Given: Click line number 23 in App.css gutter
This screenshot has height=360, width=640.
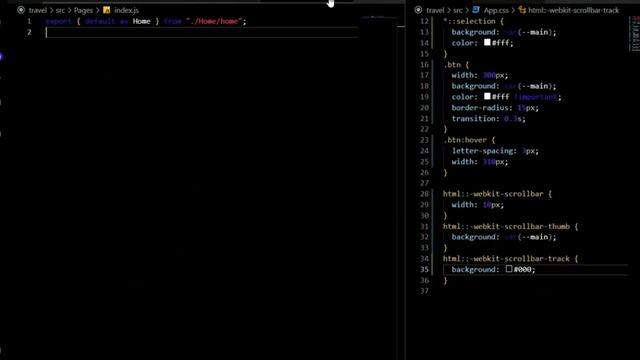Looking at the screenshot, I should click(x=424, y=140).
